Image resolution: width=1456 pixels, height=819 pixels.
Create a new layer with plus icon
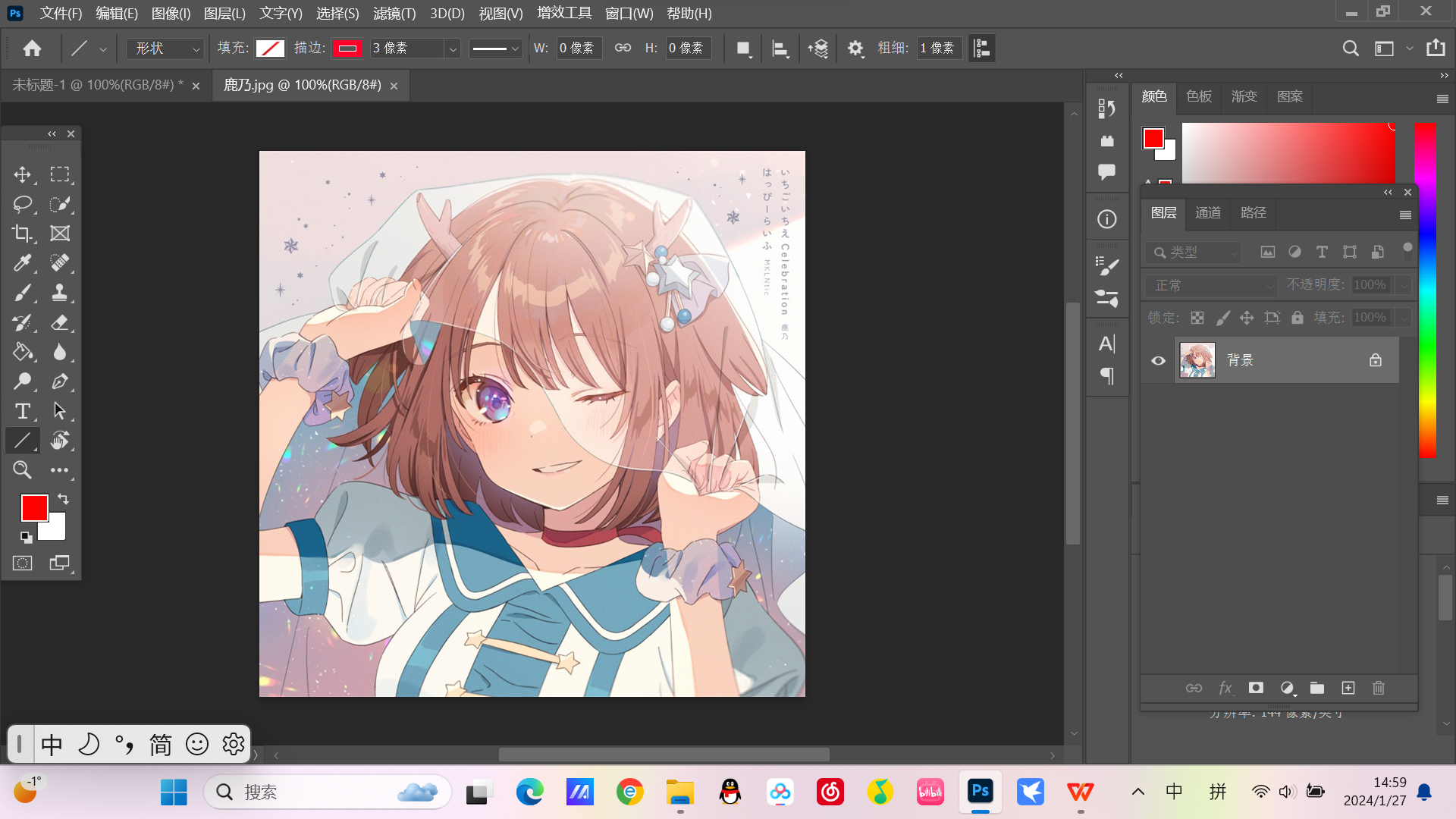click(x=1348, y=688)
